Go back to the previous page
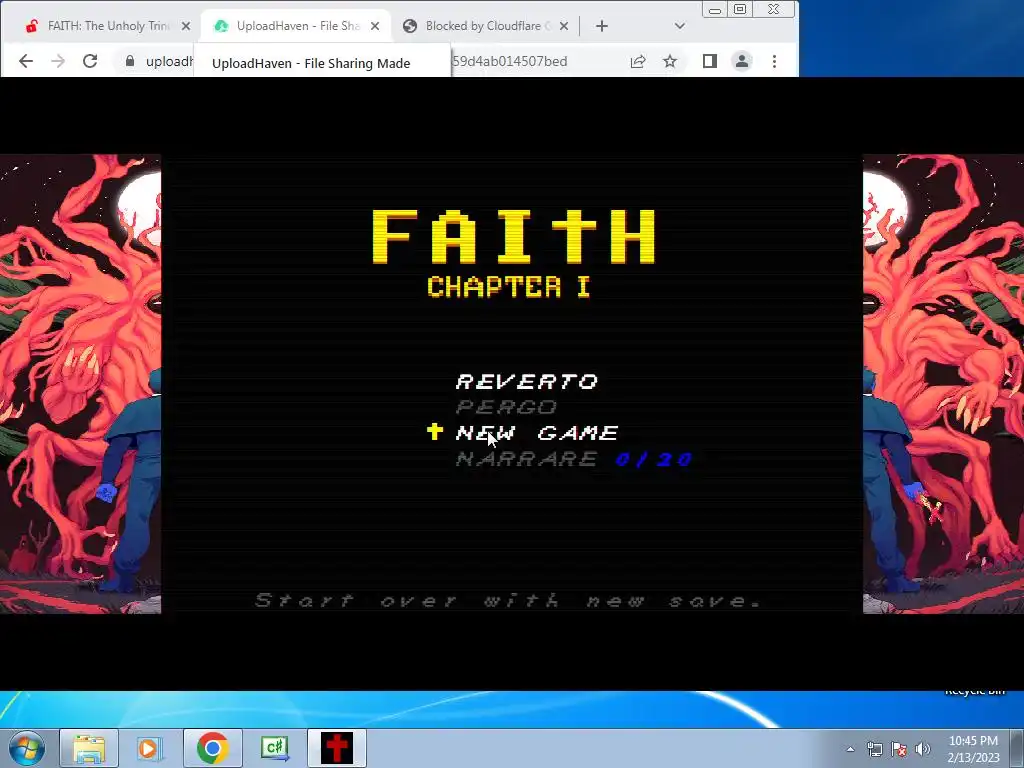The height and width of the screenshot is (768, 1024). coord(25,61)
